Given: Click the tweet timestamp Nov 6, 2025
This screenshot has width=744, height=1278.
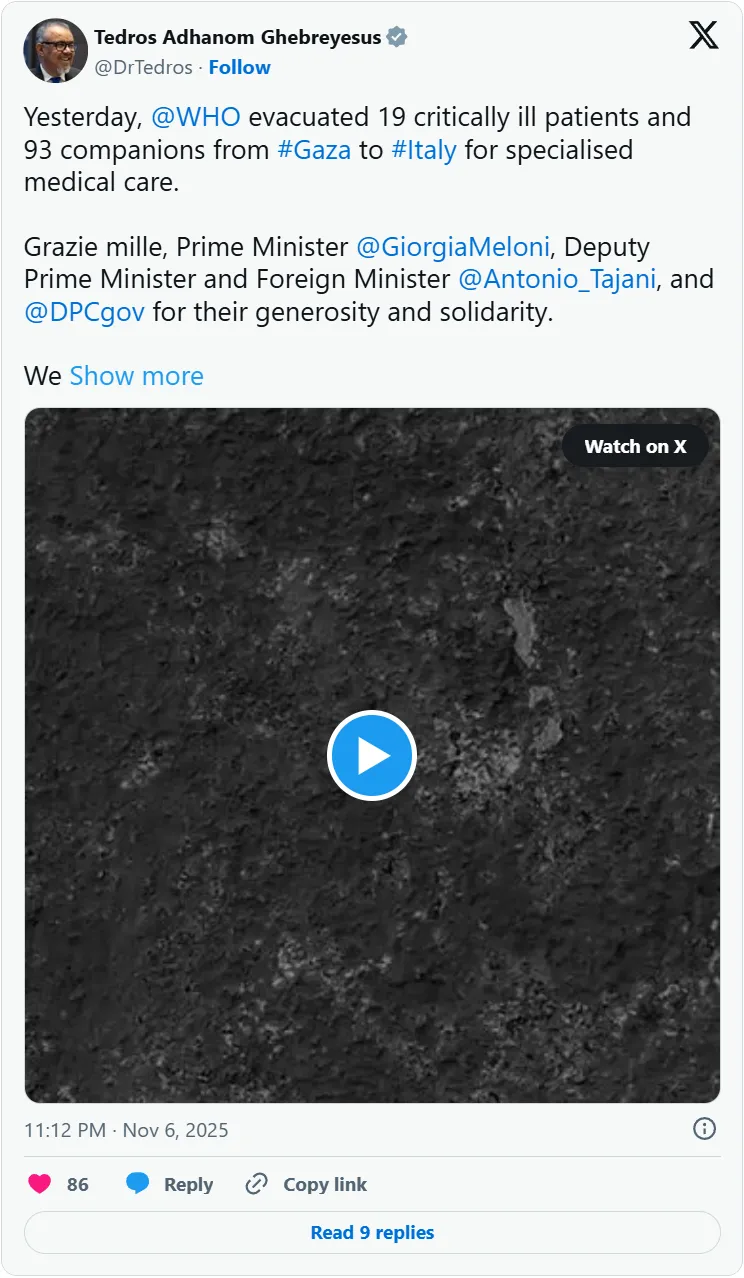Looking at the screenshot, I should [126, 1130].
